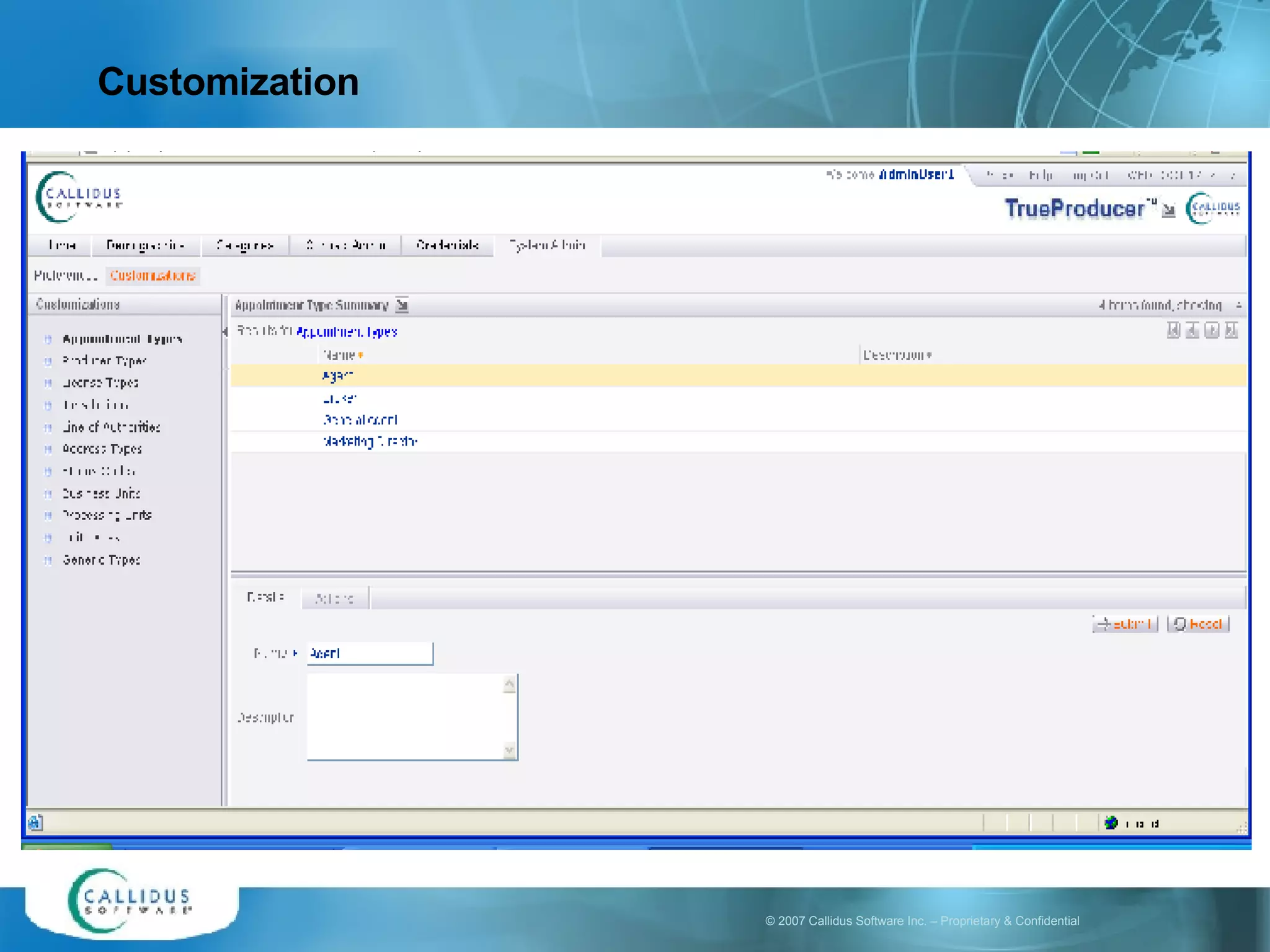The width and height of the screenshot is (1270, 952).
Task: Collapse the Customizations side panel
Action: click(224, 332)
